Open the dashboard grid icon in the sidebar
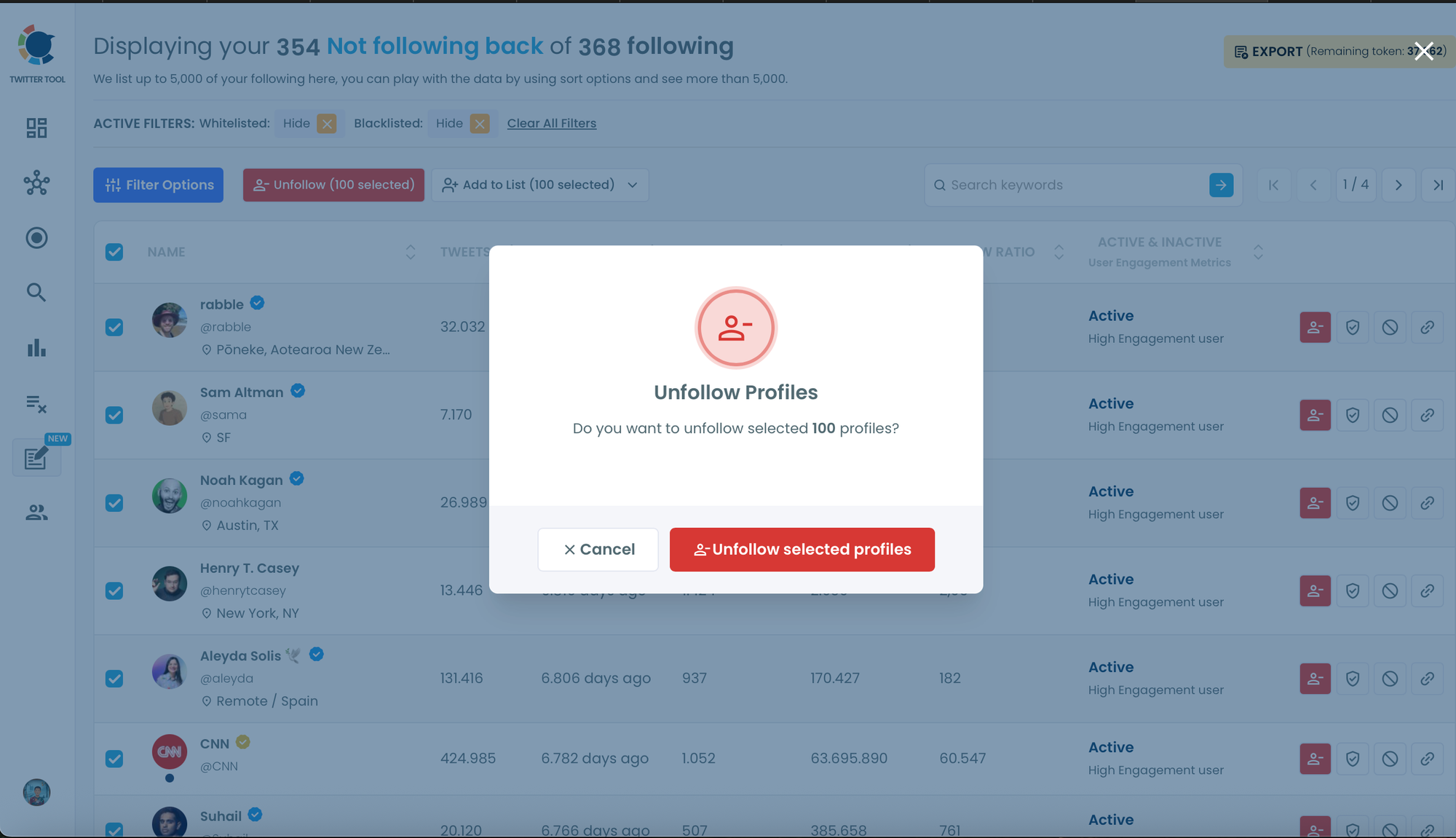Screen dimensions: 1456x838 36,128
